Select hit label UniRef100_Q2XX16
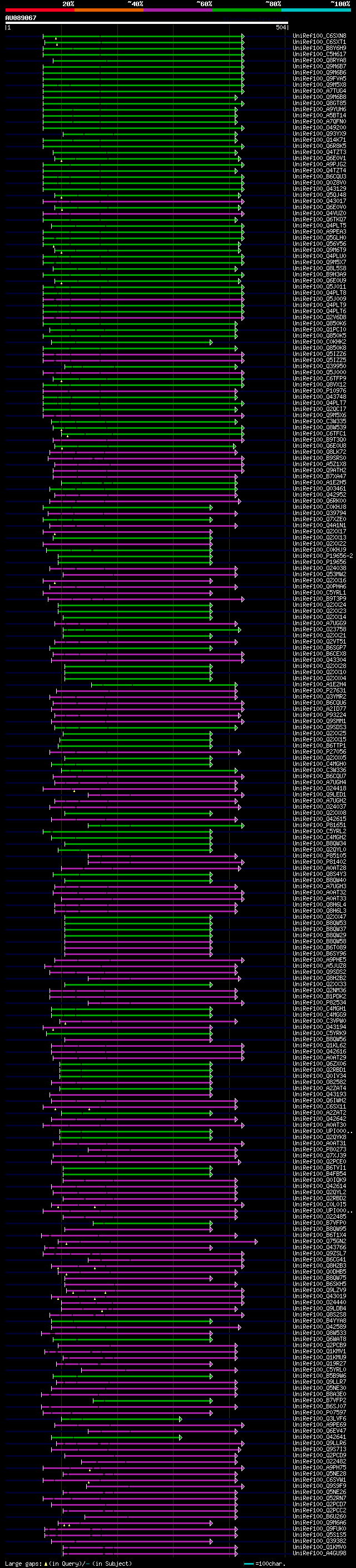The width and height of the screenshot is (356, 1568). point(319,581)
